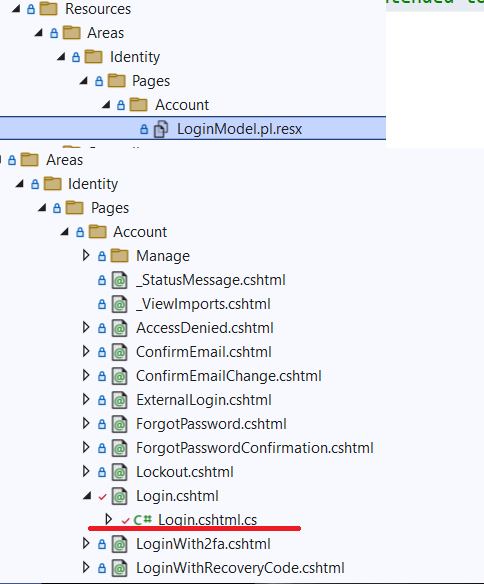Click the C# icon of Login.cshtml.cs
This screenshot has height=584, width=484.
143,520
